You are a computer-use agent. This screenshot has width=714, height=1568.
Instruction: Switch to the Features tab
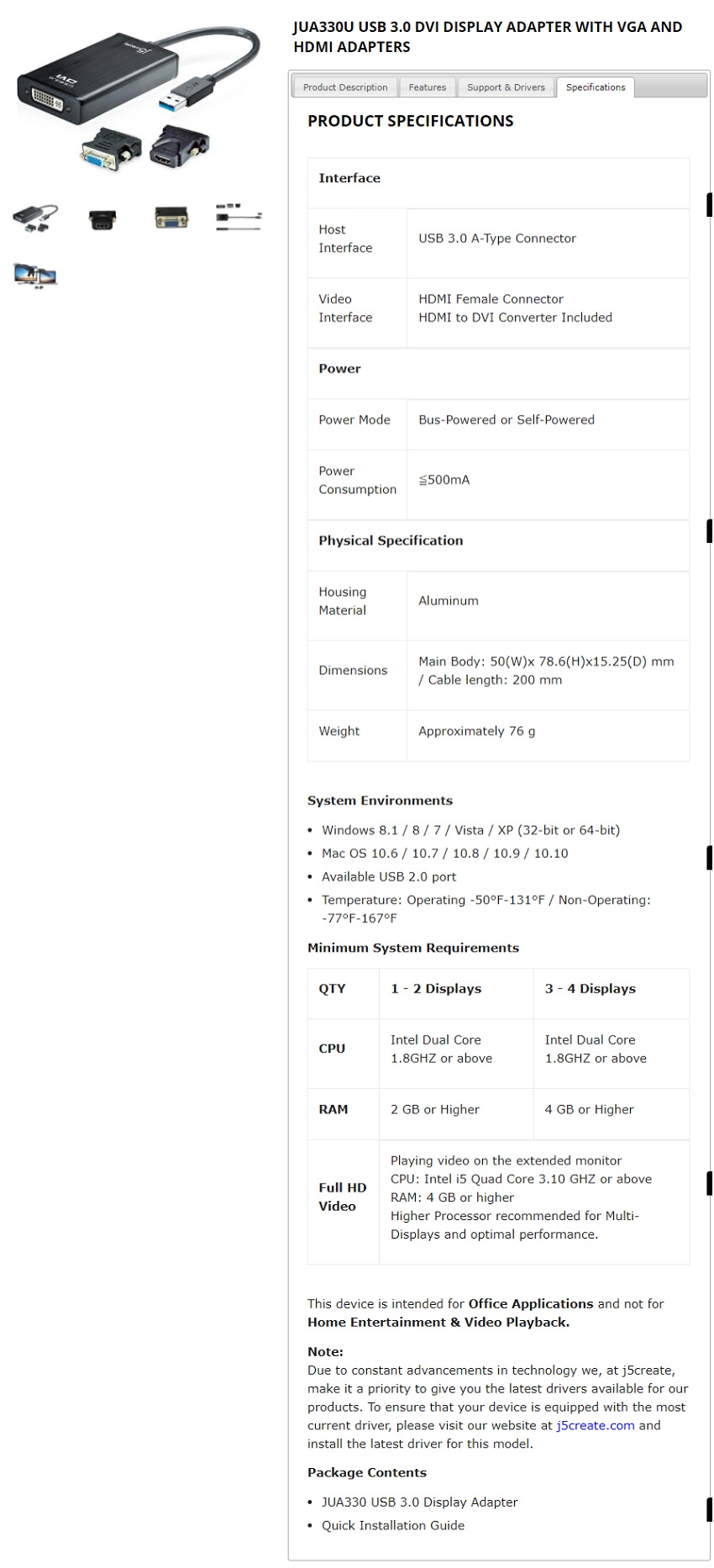(427, 87)
